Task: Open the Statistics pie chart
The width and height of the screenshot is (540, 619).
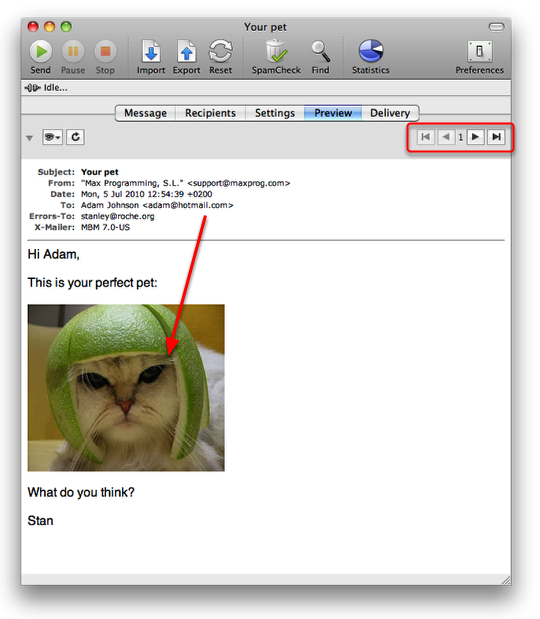Action: click(371, 51)
